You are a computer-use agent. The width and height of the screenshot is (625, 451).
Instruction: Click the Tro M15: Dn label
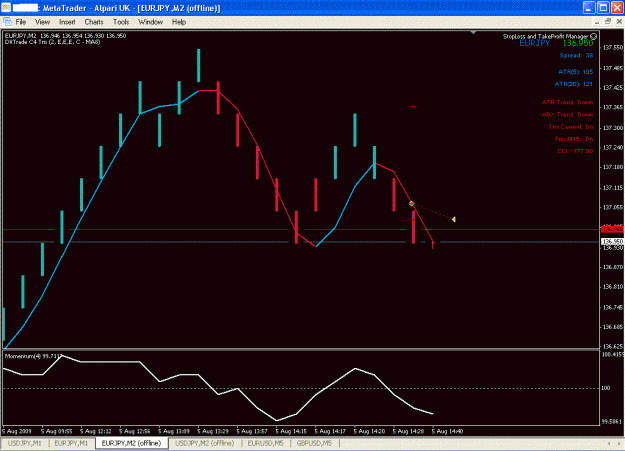pos(574,139)
